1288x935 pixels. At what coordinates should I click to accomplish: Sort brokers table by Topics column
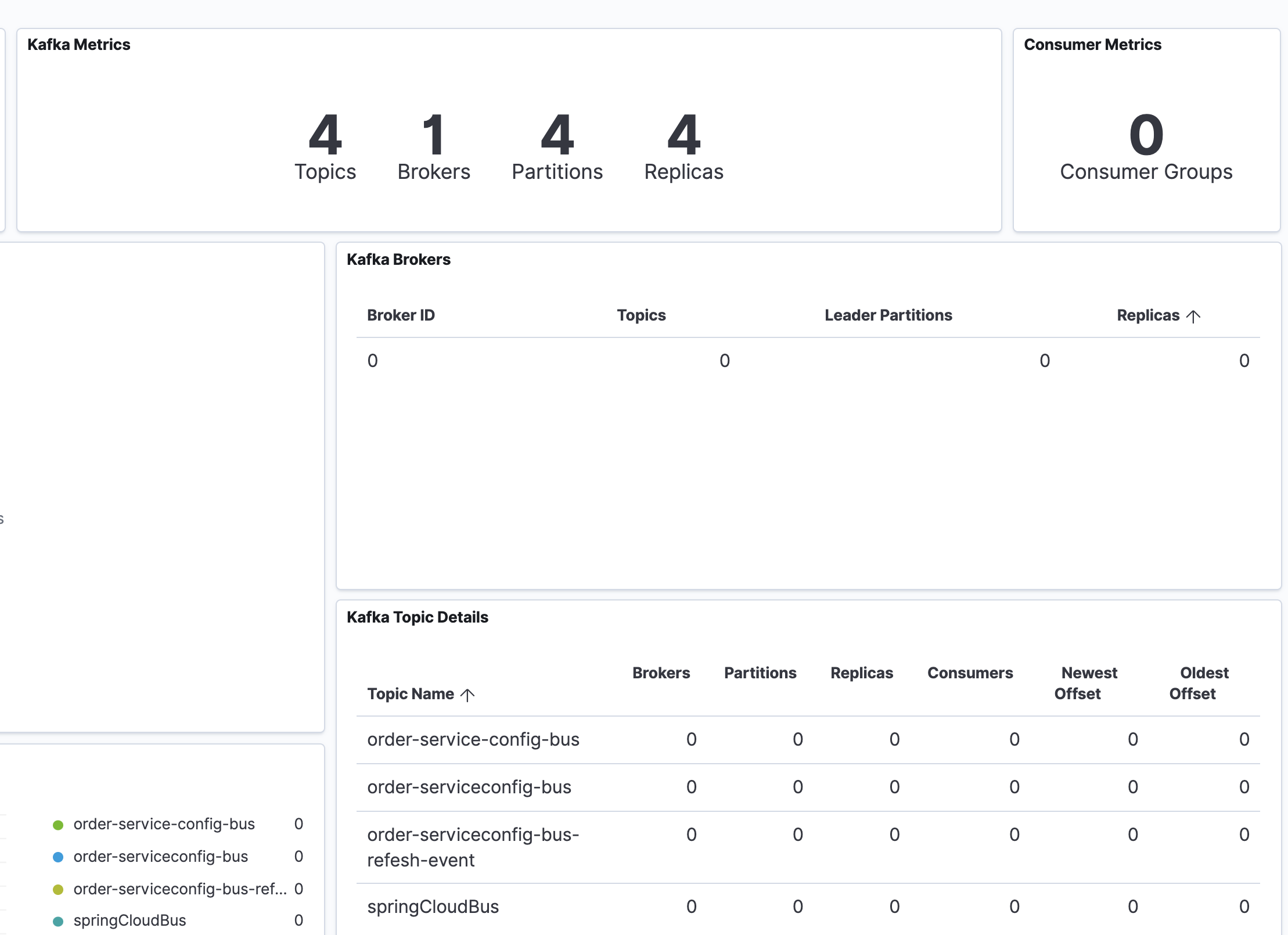[641, 315]
